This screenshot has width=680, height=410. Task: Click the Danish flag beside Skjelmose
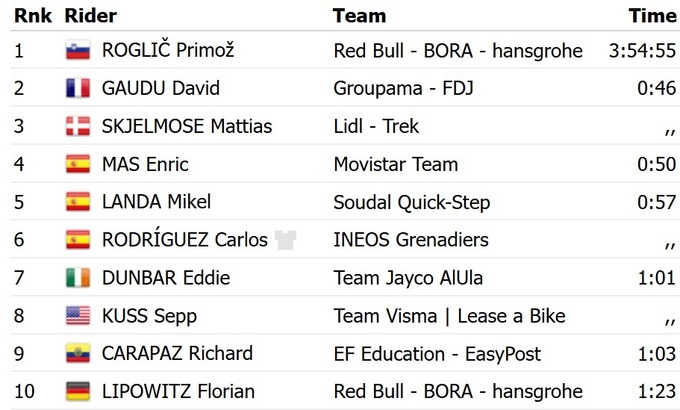point(77,127)
